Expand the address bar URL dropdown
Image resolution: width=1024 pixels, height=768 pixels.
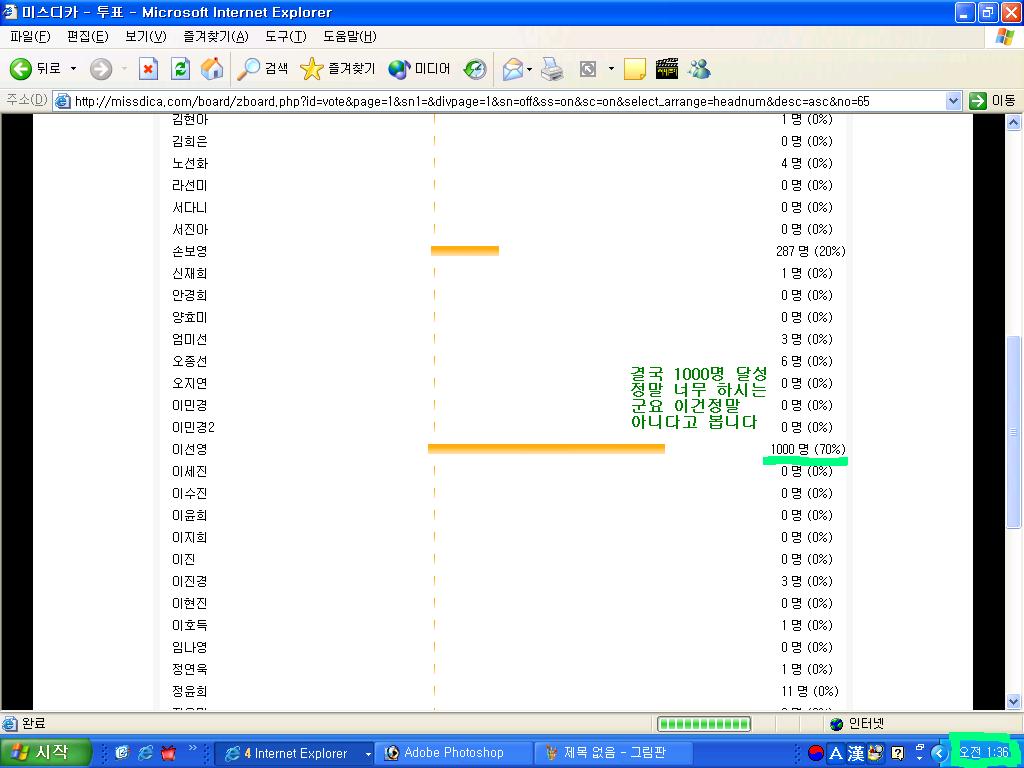pyautogui.click(x=953, y=101)
